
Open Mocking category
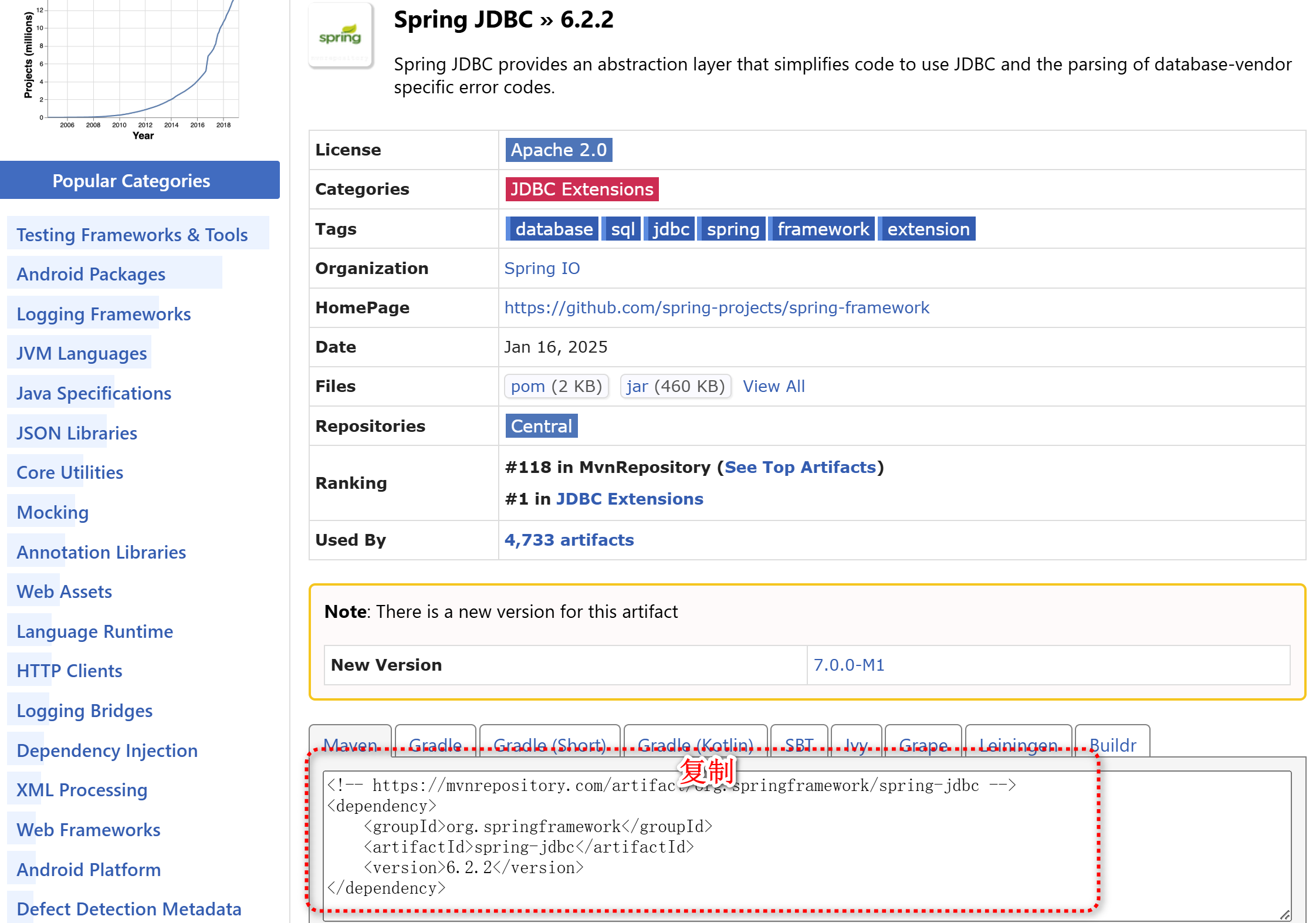[53, 512]
